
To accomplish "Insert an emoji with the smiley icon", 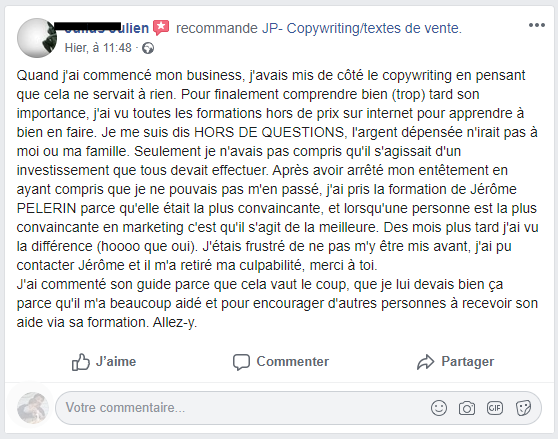I will click(x=439, y=408).
